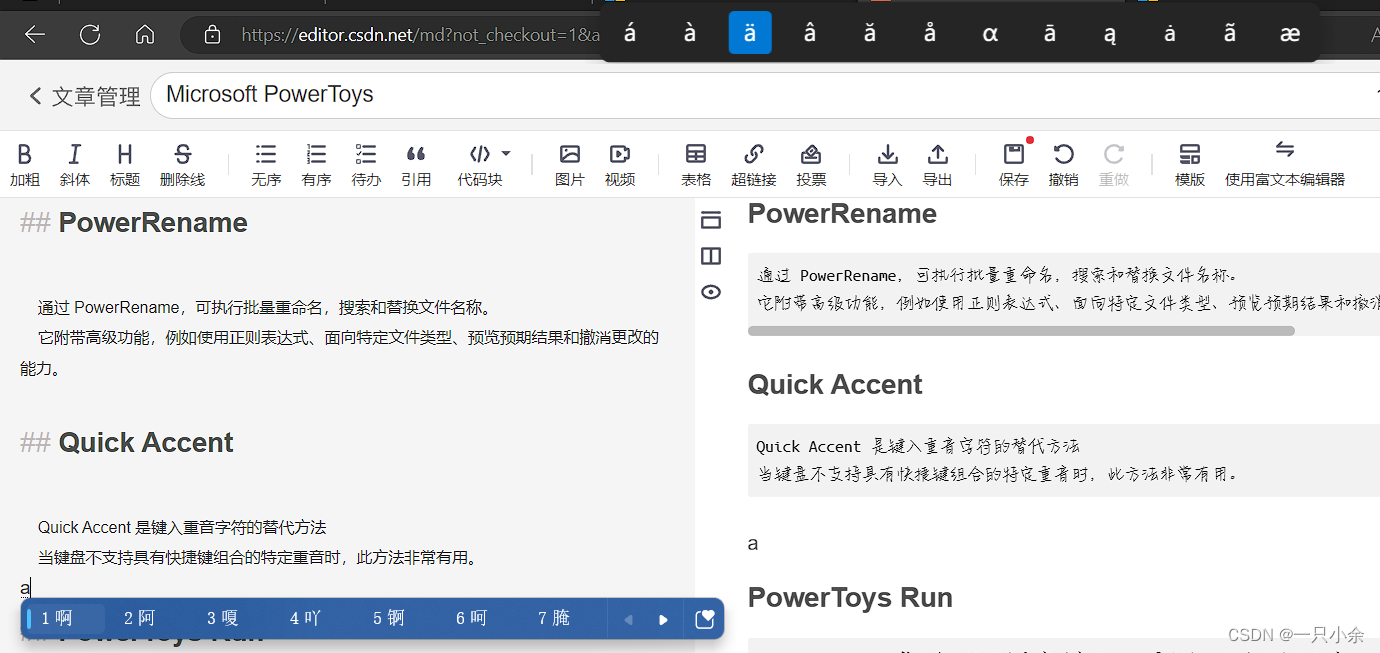1380x653 pixels.
Task: Switch to rich text editor (使用富文本编辑器)
Action: [1285, 165]
